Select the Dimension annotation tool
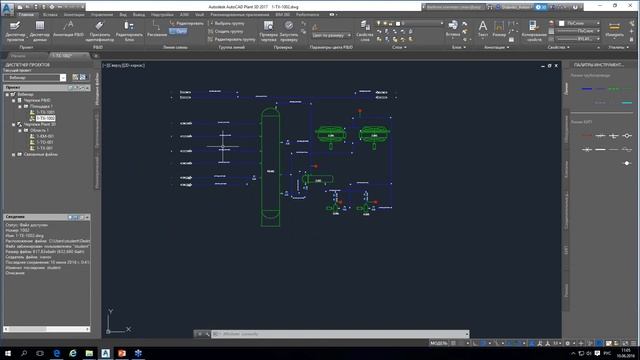 point(499,29)
